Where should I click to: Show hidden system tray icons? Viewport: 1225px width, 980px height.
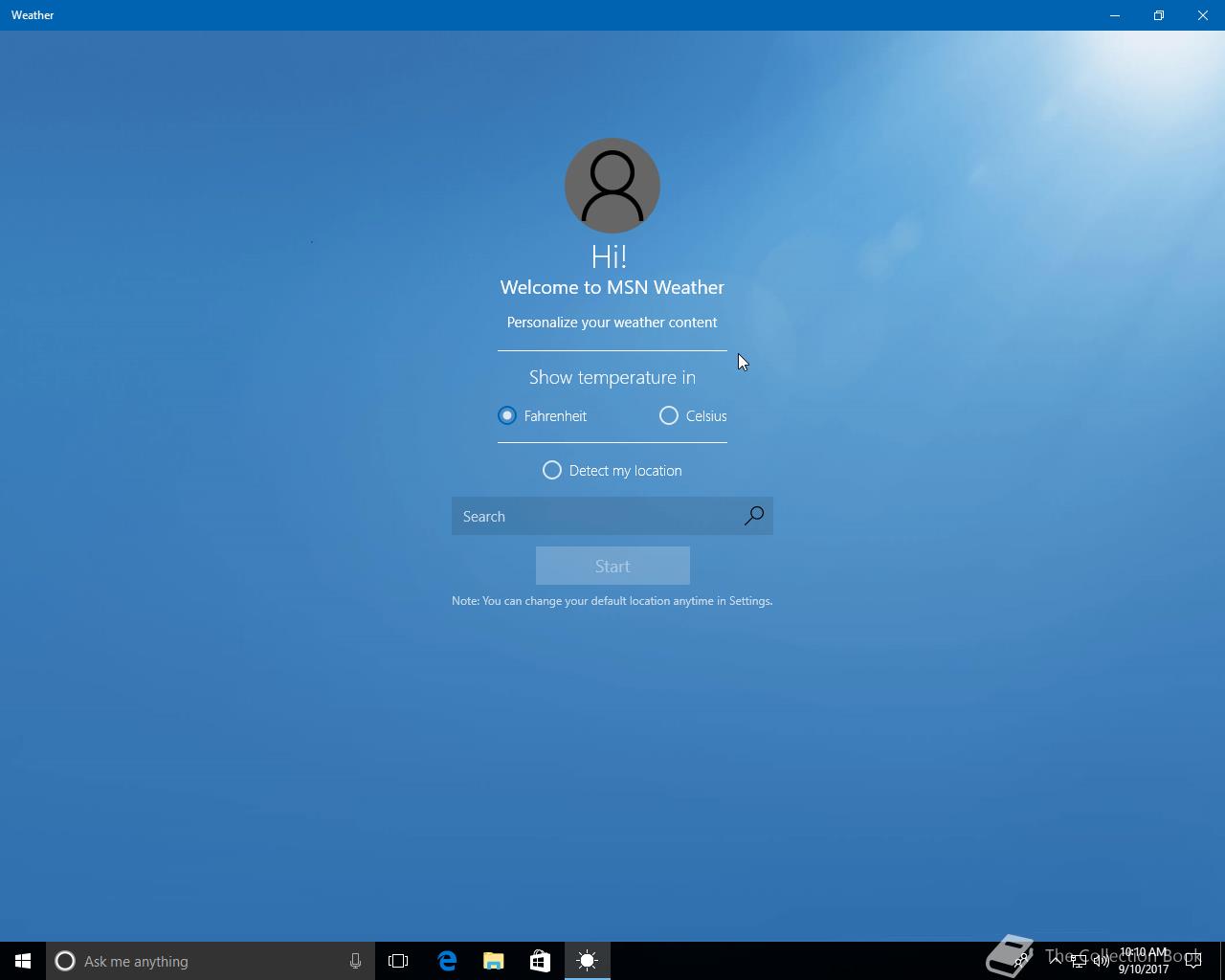pyautogui.click(x=1055, y=961)
